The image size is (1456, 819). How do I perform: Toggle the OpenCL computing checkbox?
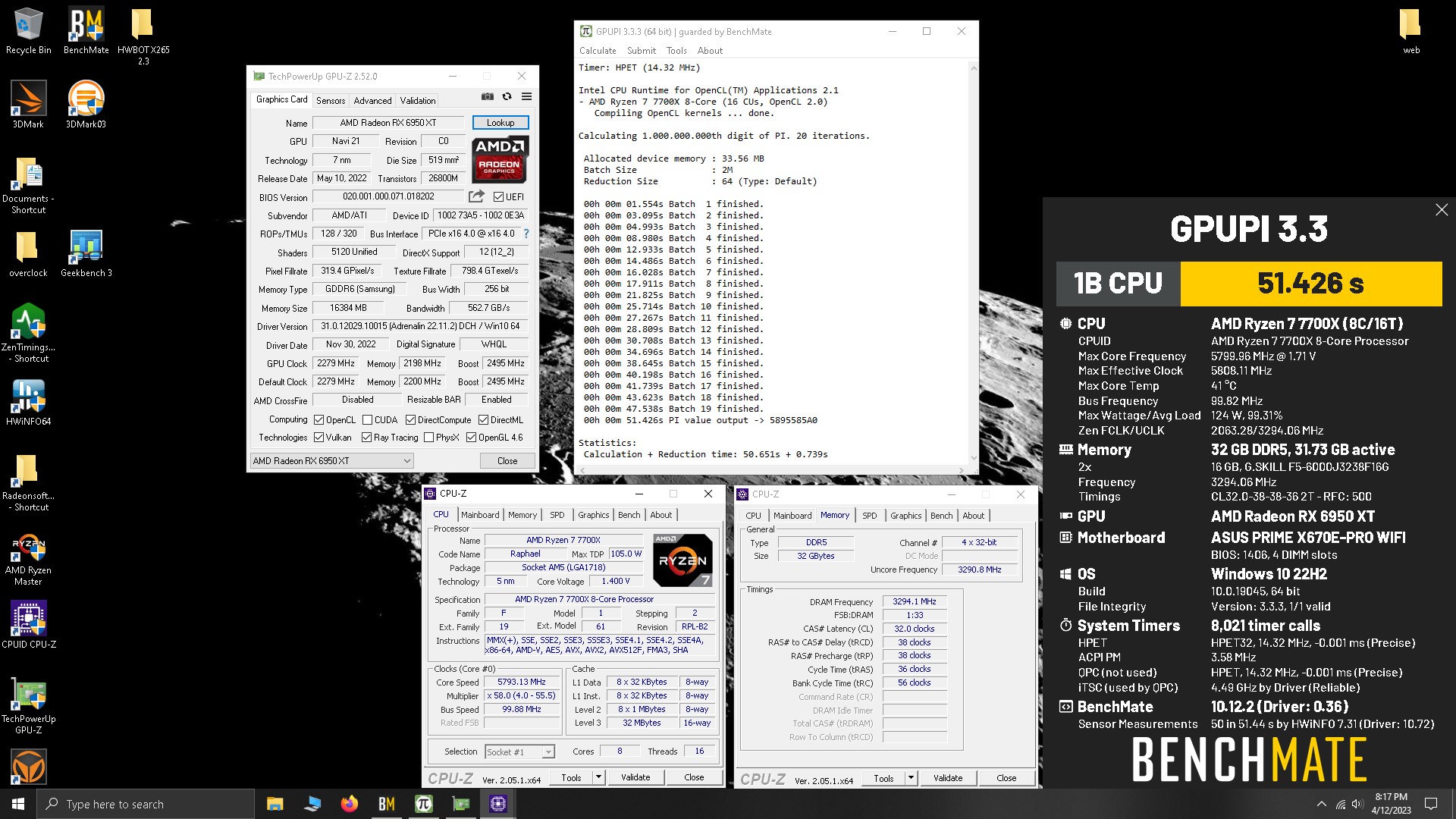tap(319, 420)
